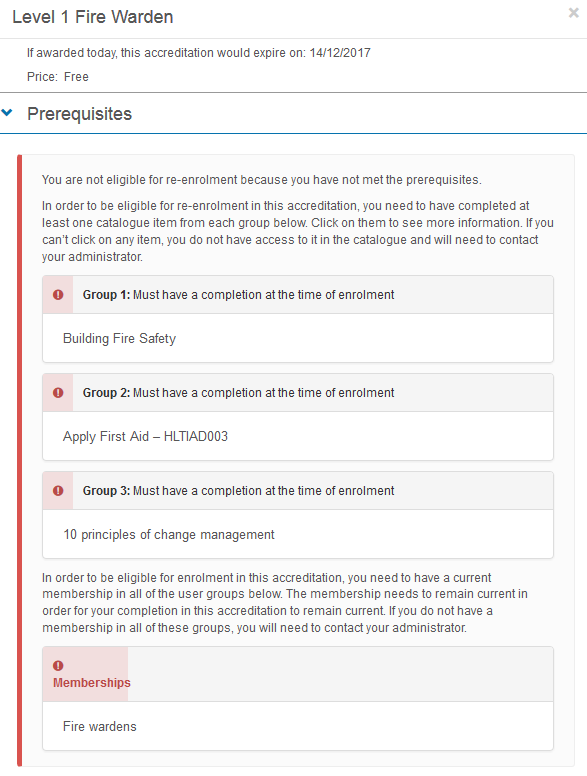The image size is (587, 776).
Task: Click the Prerequisites heading
Action: click(x=79, y=114)
